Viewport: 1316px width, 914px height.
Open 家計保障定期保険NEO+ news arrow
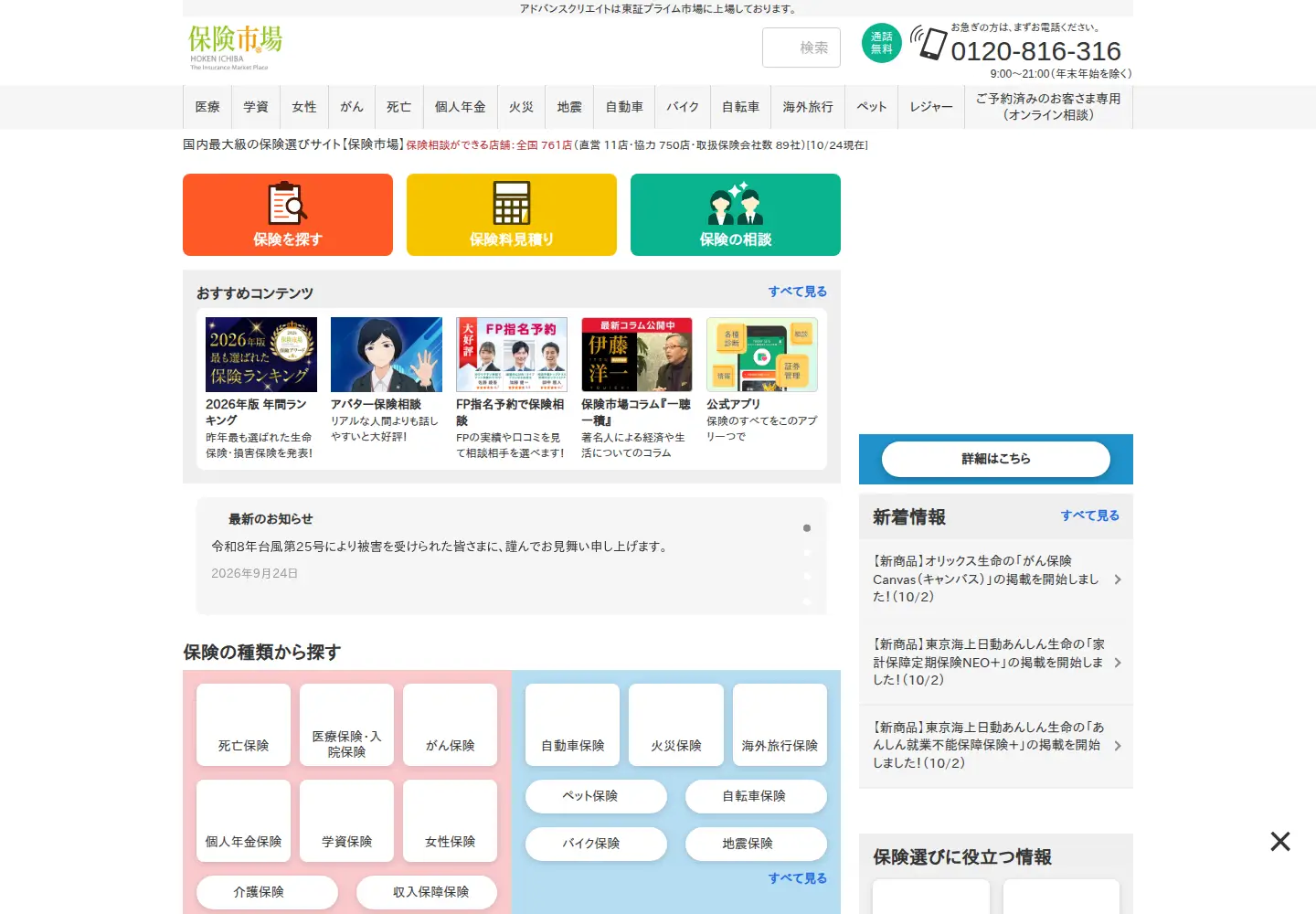click(1118, 663)
